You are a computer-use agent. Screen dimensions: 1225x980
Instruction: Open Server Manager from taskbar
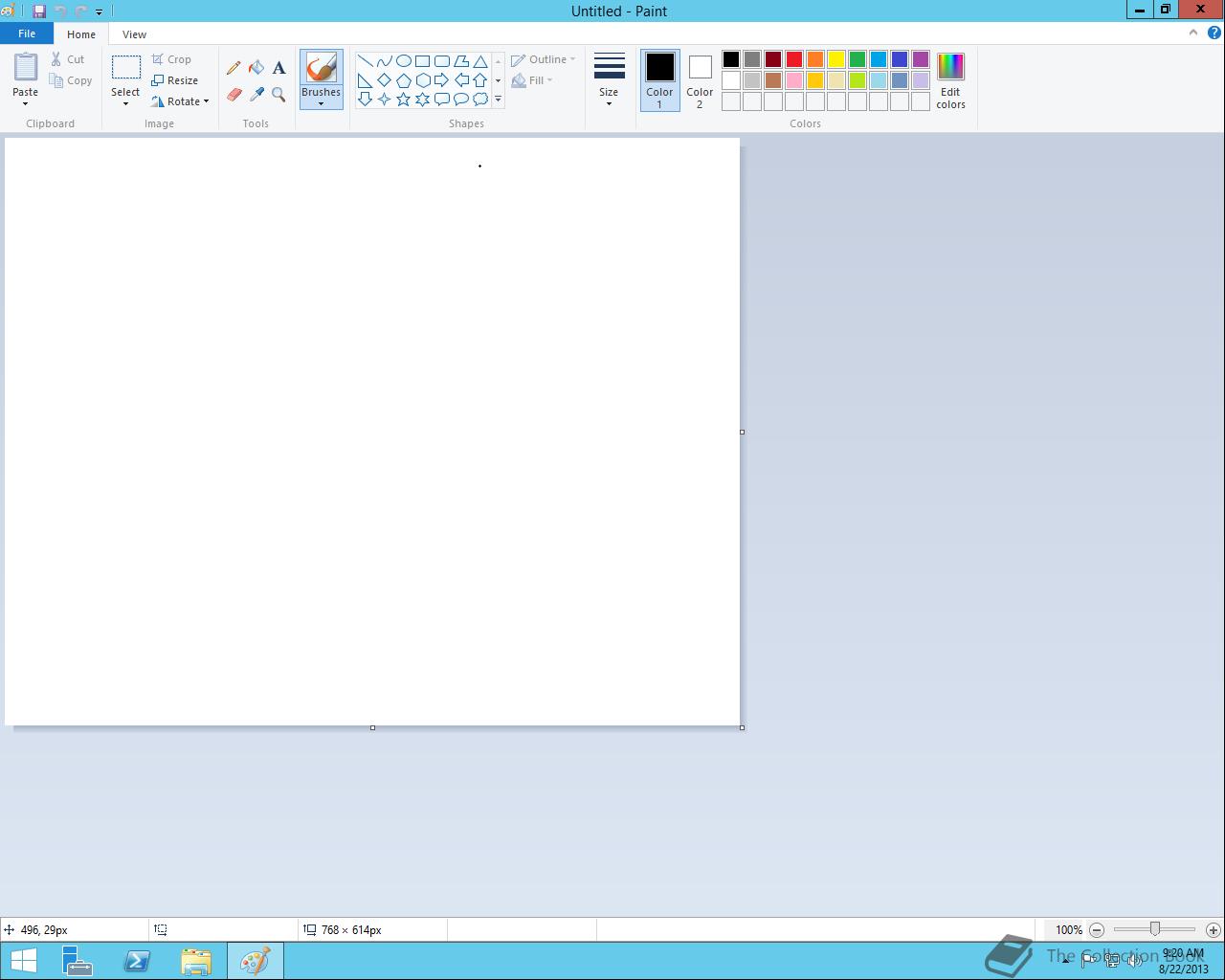click(78, 961)
